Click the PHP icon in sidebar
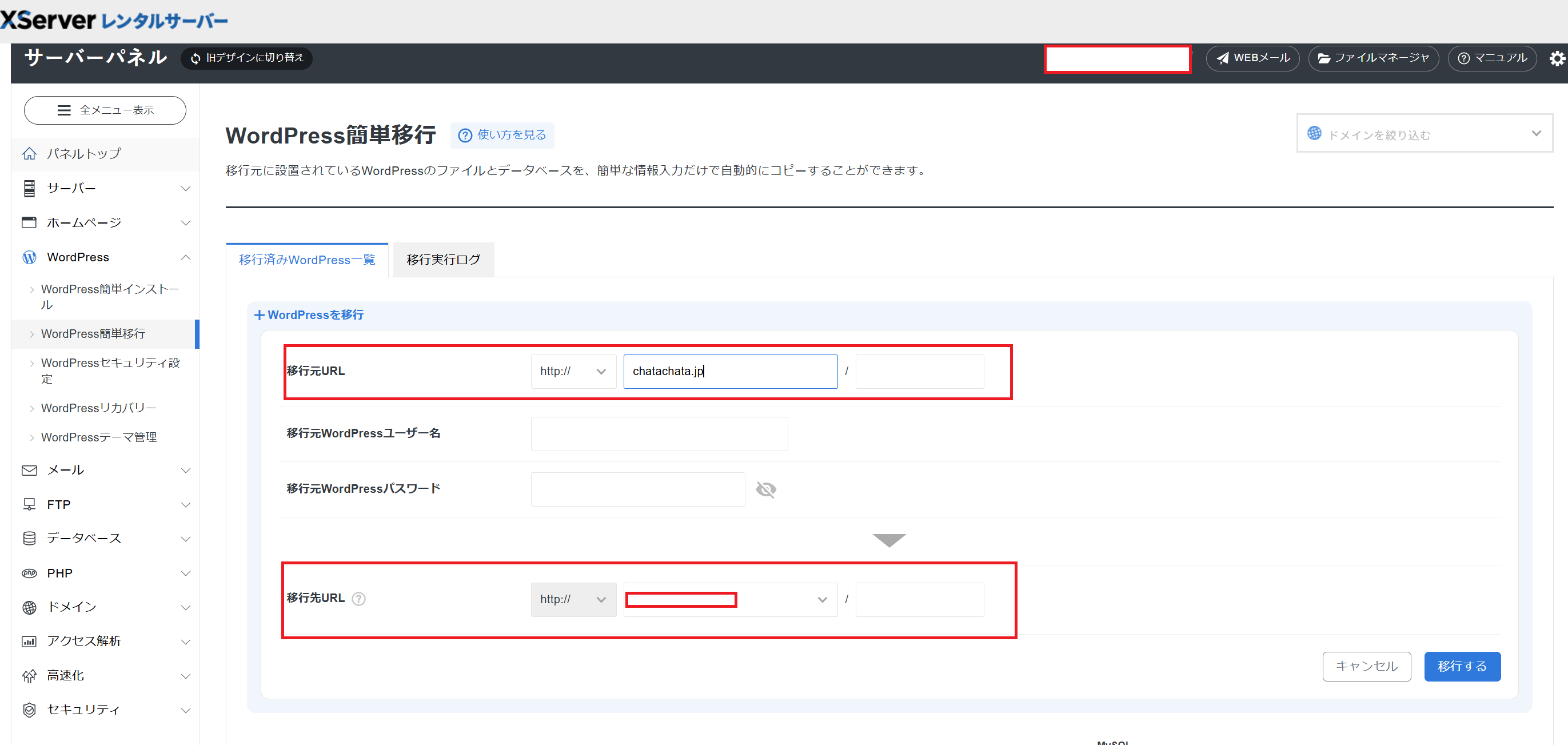The image size is (1568, 745). click(29, 573)
